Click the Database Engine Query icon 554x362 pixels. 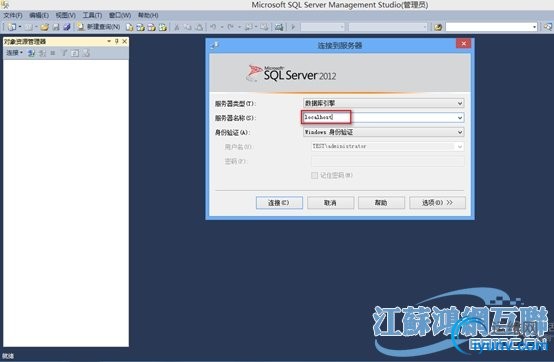(130, 27)
